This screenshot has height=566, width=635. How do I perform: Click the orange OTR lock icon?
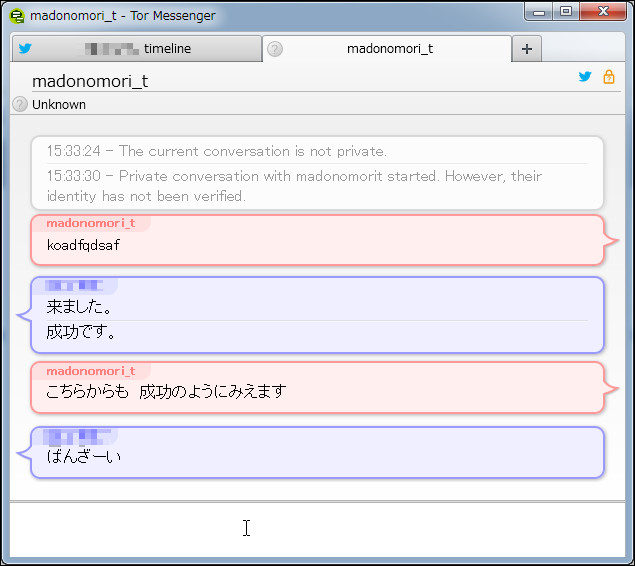coord(609,77)
